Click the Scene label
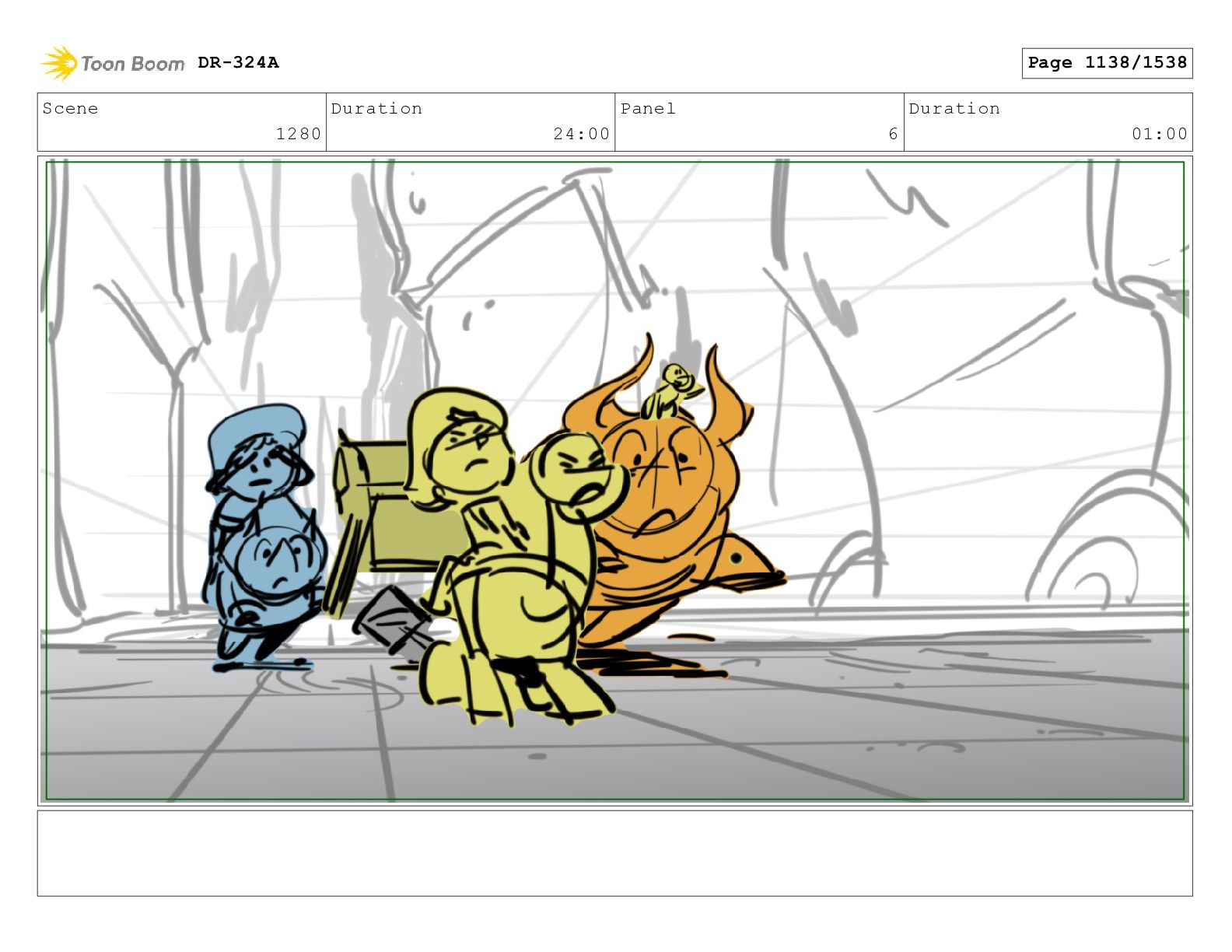The width and height of the screenshot is (1232, 952). point(70,108)
